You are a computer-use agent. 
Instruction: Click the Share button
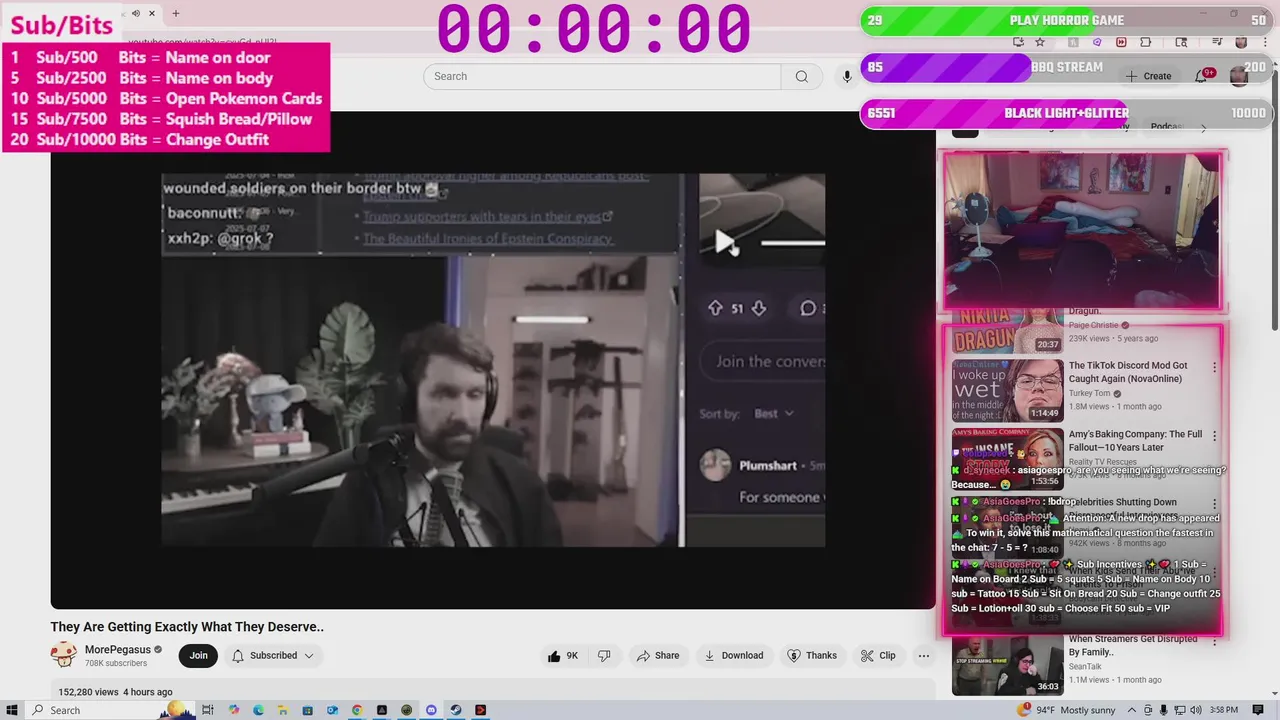click(657, 656)
